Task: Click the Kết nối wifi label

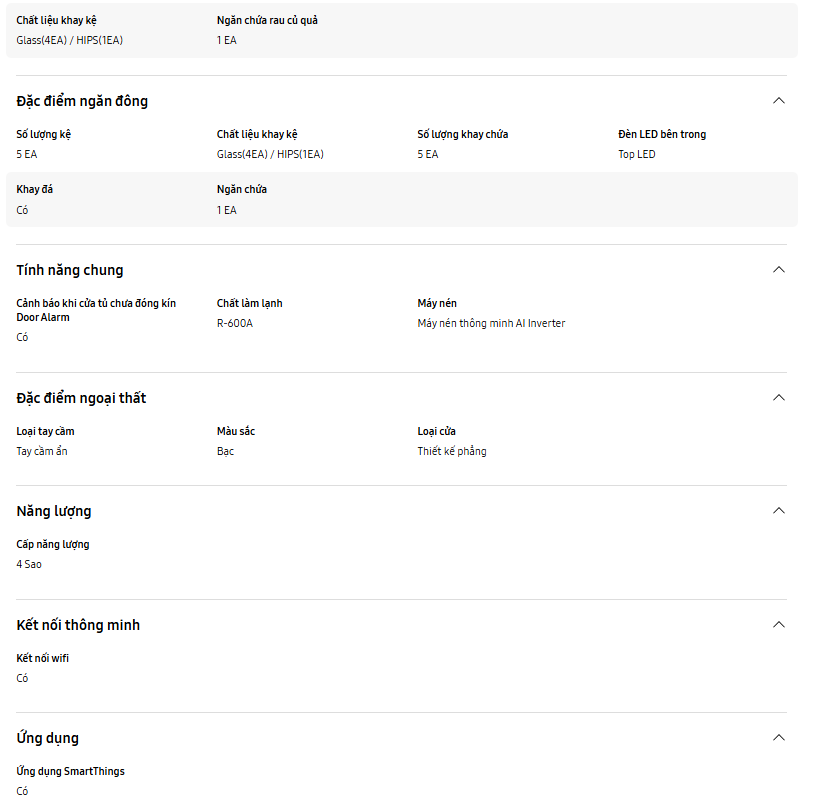Action: pos(42,658)
